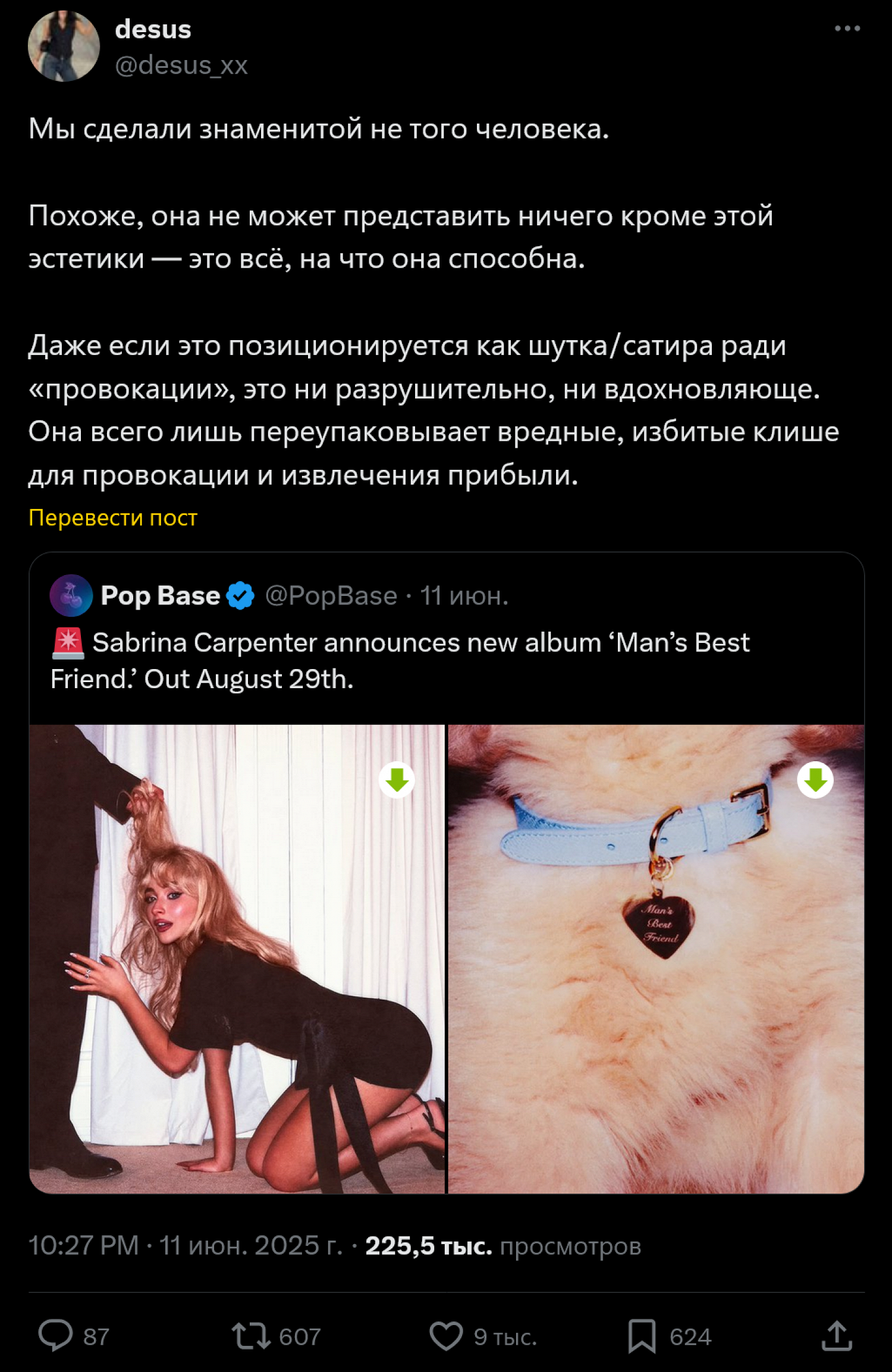Open quoted Sabrina Carpenter announcement text
This screenshot has height=1372, width=892.
click(x=400, y=660)
